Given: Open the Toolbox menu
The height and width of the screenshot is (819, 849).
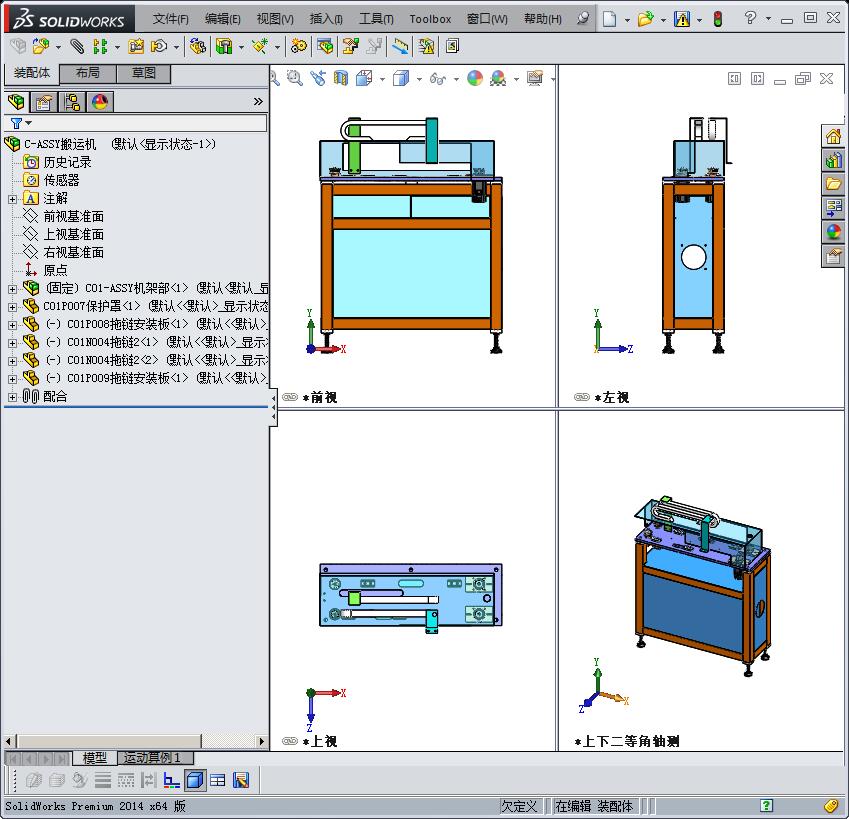Looking at the screenshot, I should tap(430, 19).
